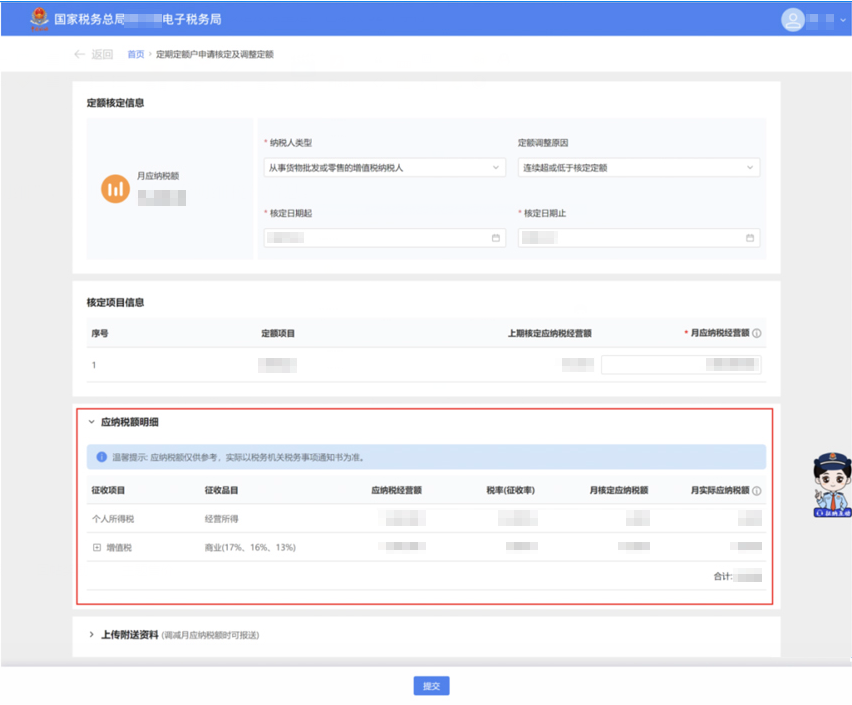The height and width of the screenshot is (705, 852).
Task: Open calendar icon for 核定日期止
Action: (x=750, y=238)
